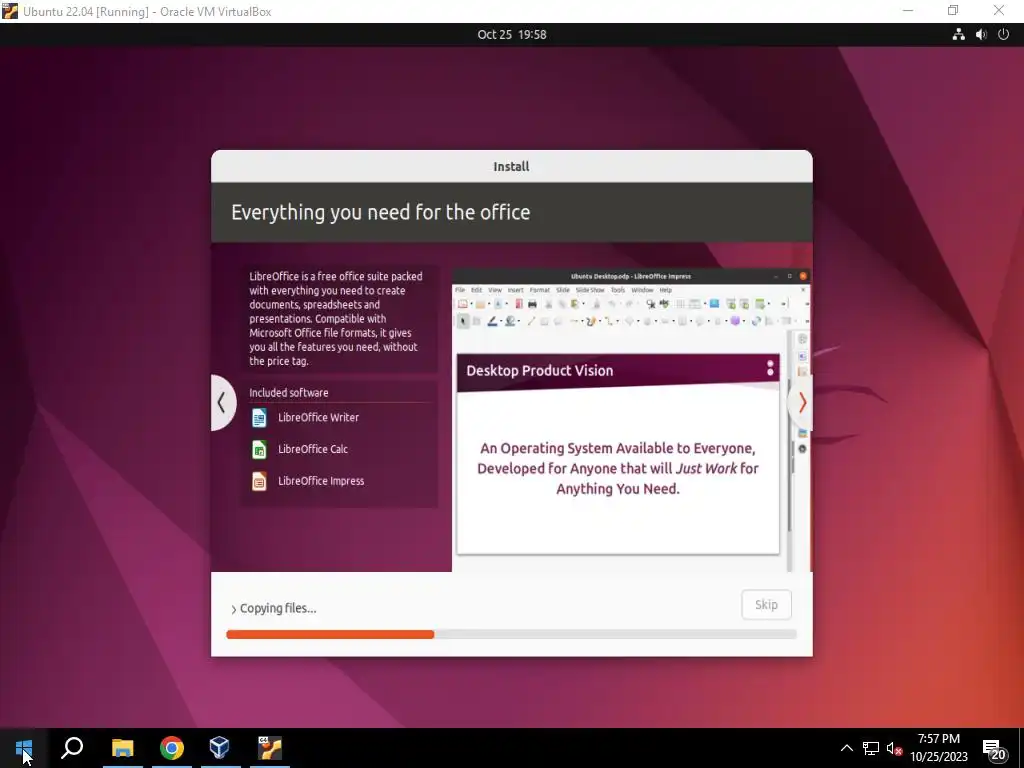Click the LibreOffice Writer icon
The width and height of the screenshot is (1024, 768).
click(259, 417)
